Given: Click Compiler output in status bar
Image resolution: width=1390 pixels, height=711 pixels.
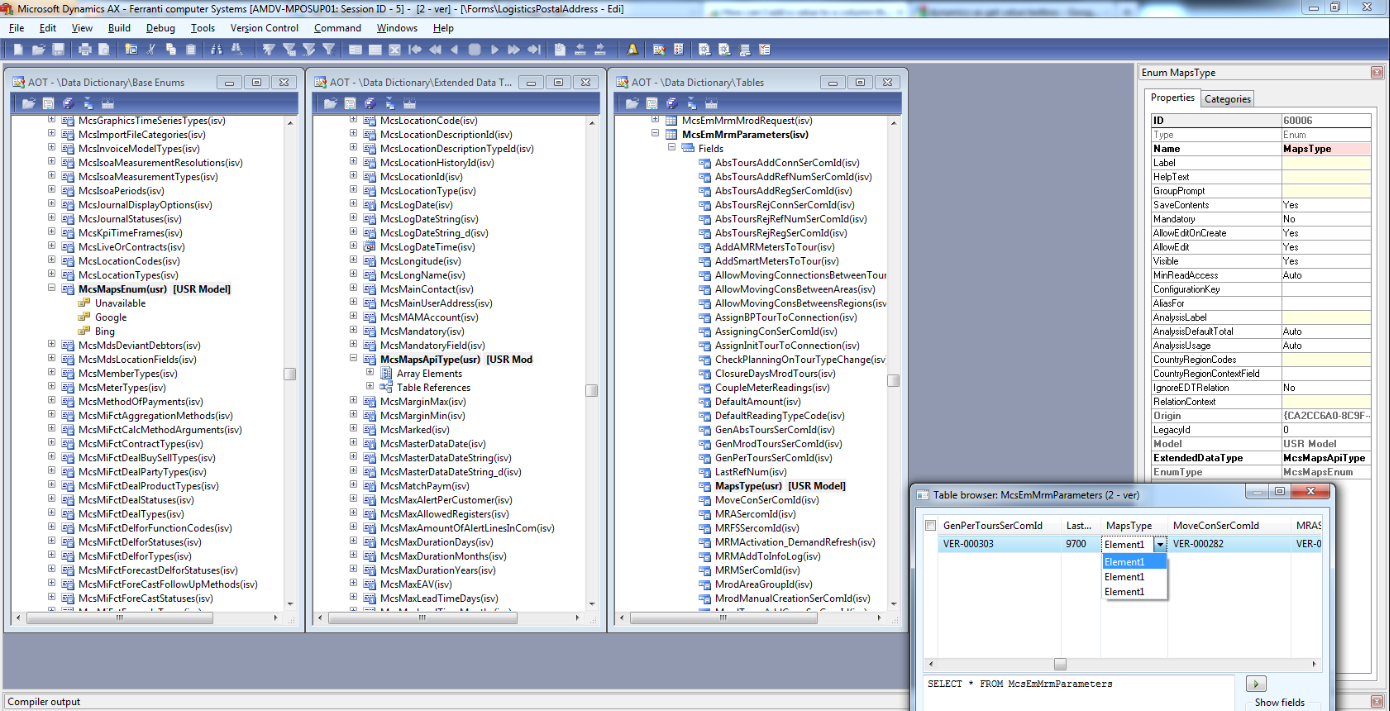Looking at the screenshot, I should [44, 702].
